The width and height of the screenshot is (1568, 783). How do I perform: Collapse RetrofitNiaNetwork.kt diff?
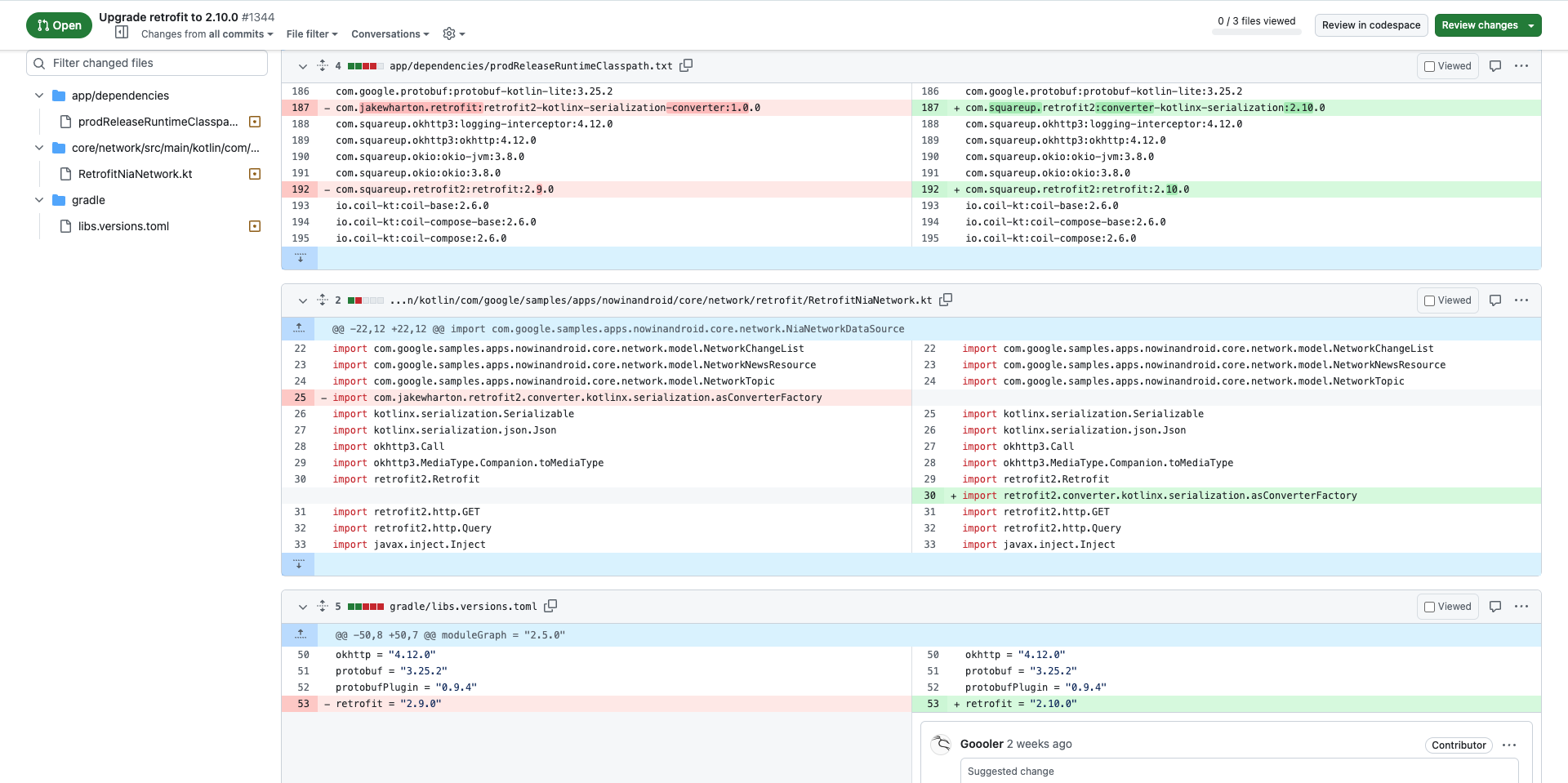(303, 300)
